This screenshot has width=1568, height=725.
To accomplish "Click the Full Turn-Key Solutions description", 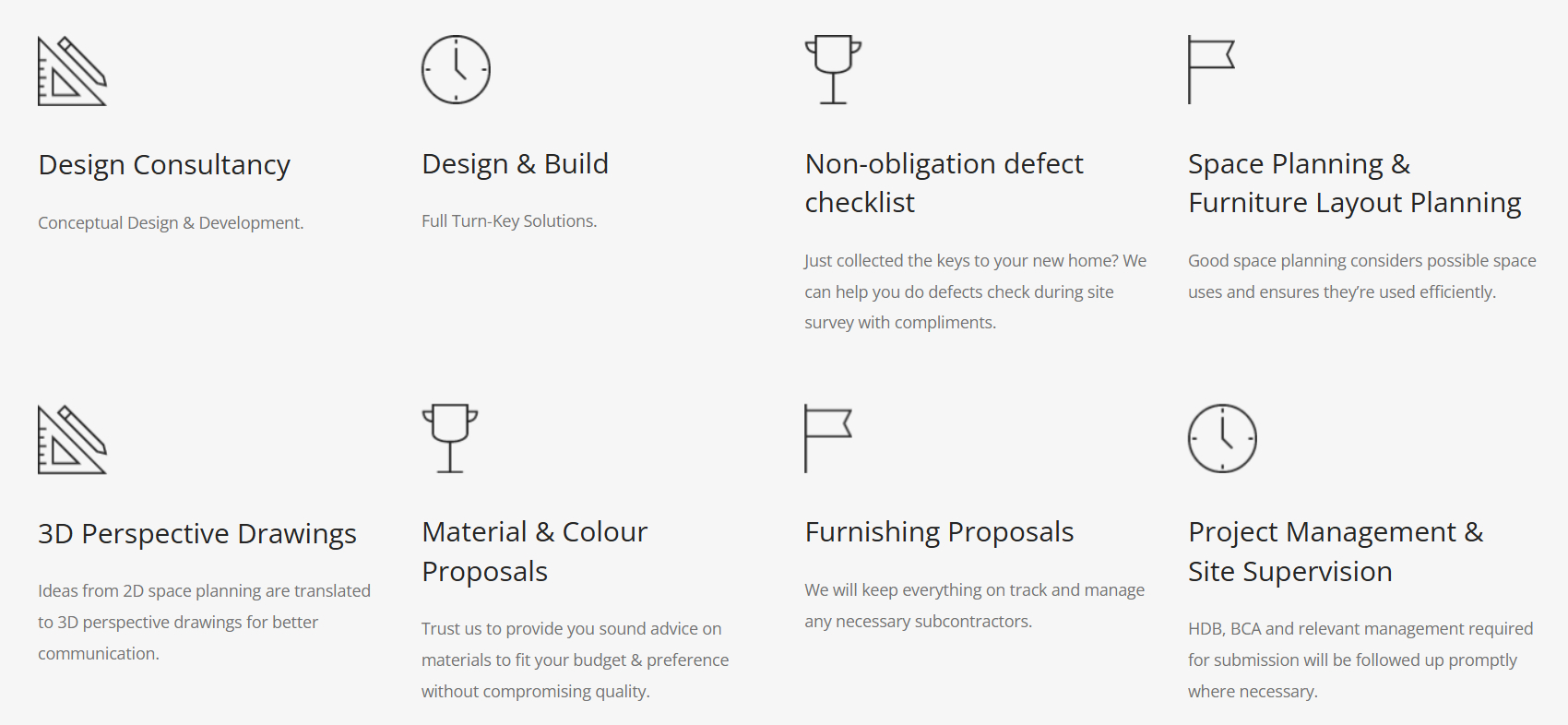I will (509, 221).
